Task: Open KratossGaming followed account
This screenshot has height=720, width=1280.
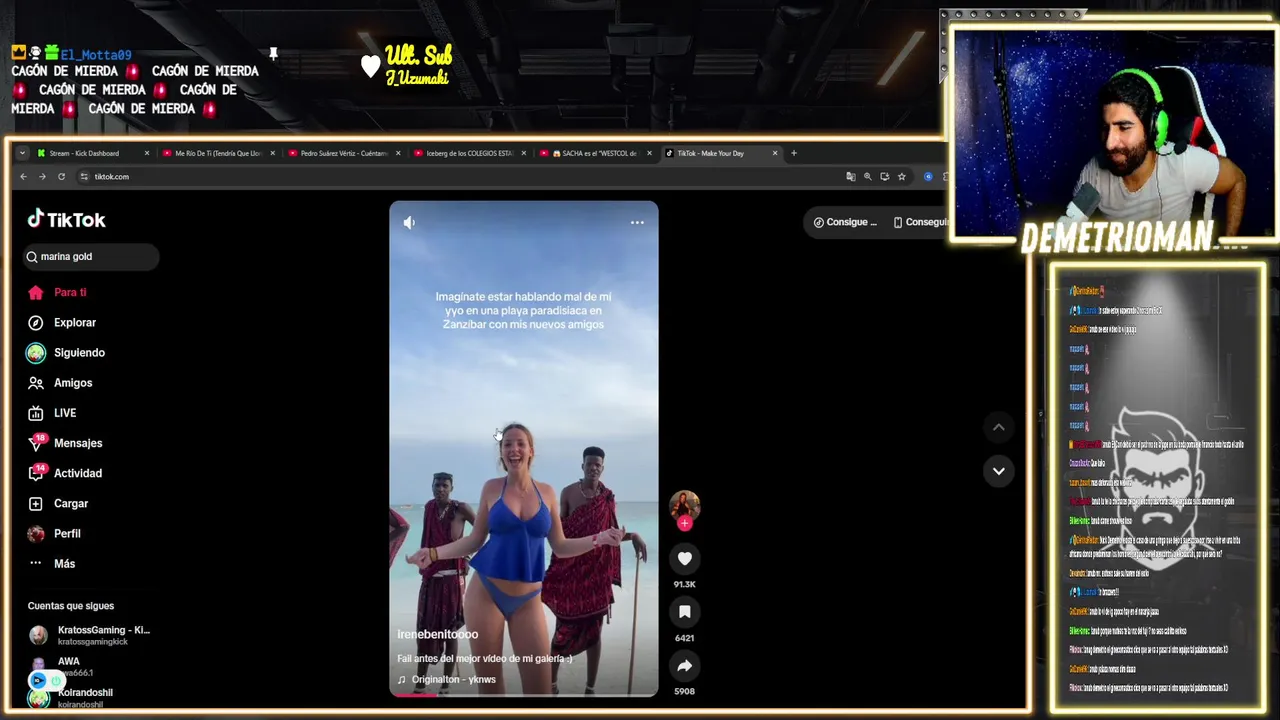Action: [x=89, y=635]
